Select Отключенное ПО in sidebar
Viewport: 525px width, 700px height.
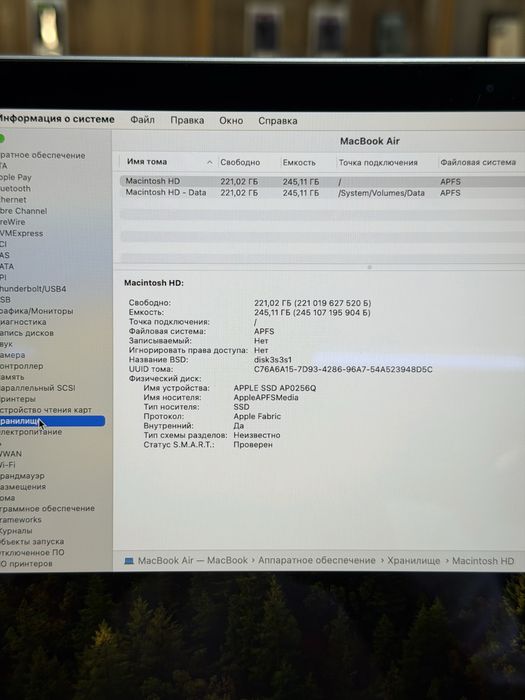pos(32,552)
